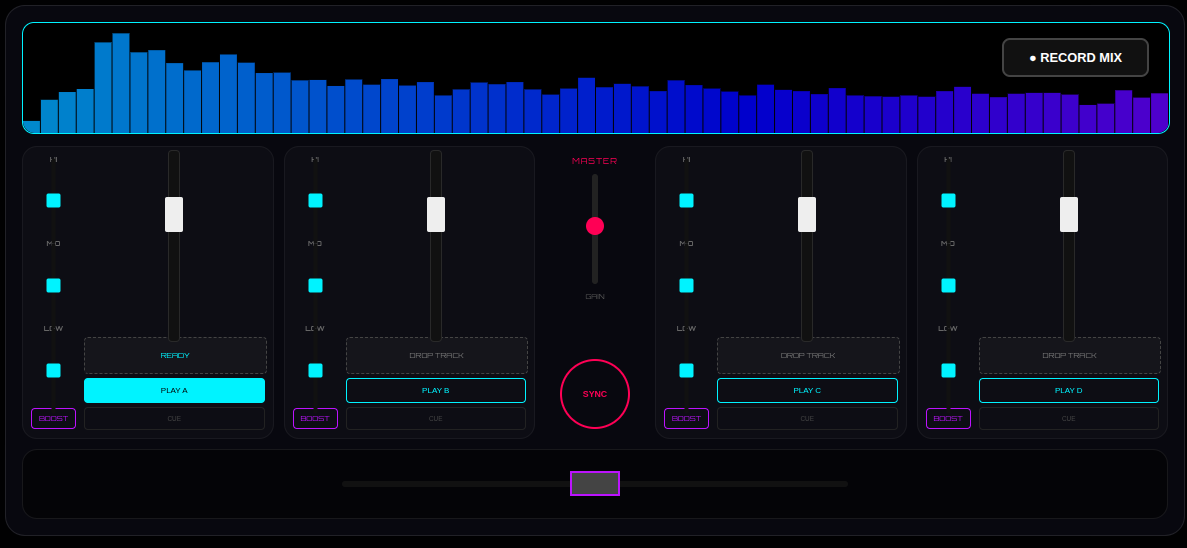Click the white volume fader above PLAY D
Image resolution: width=1187 pixels, height=548 pixels.
click(1069, 214)
